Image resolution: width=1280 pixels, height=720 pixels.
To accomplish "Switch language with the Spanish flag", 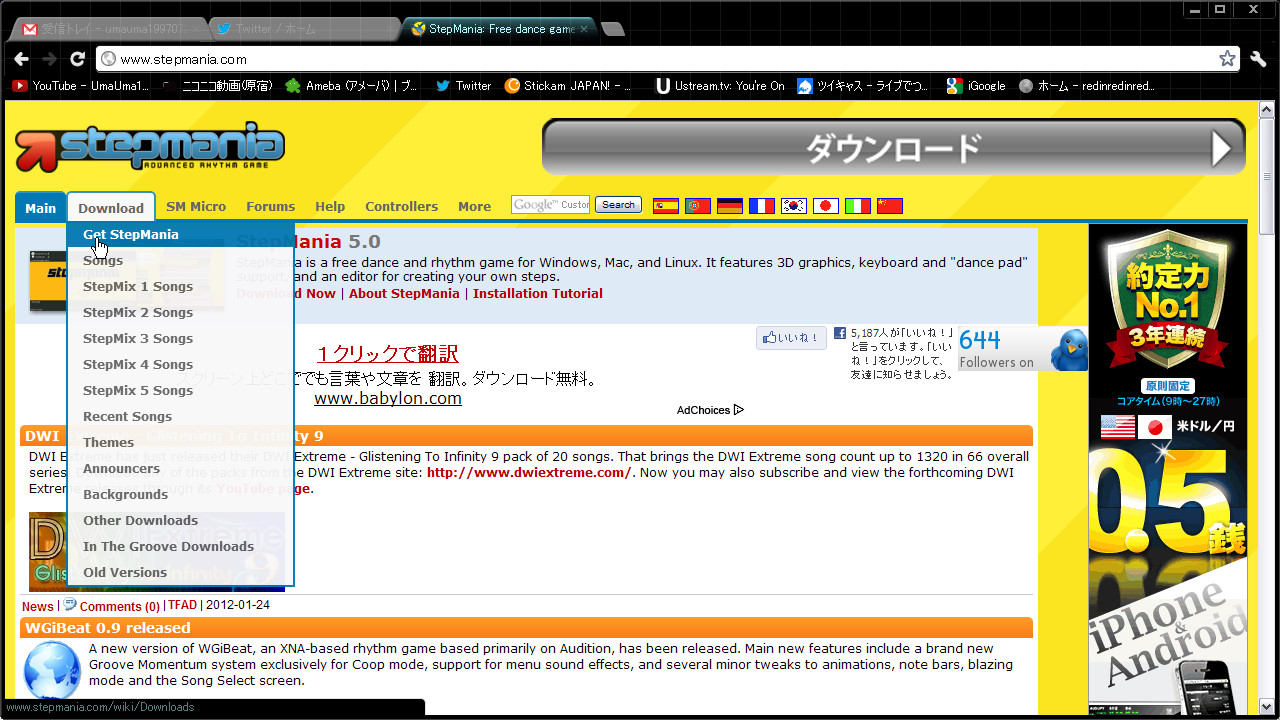I will pos(666,206).
